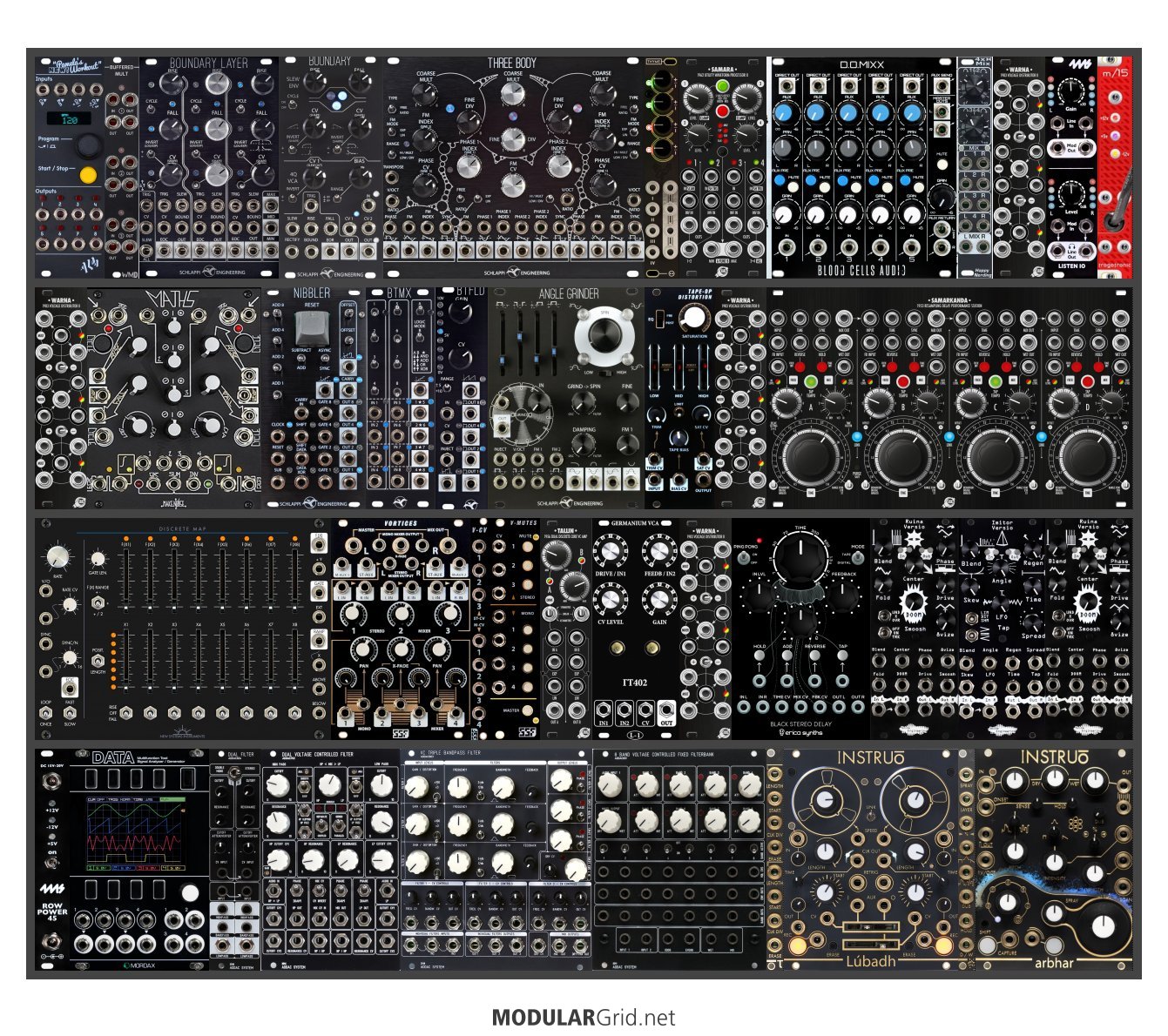The image size is (1168, 1036).
Task: Click the Rate knob on Discrete Map
Action: (x=57, y=557)
